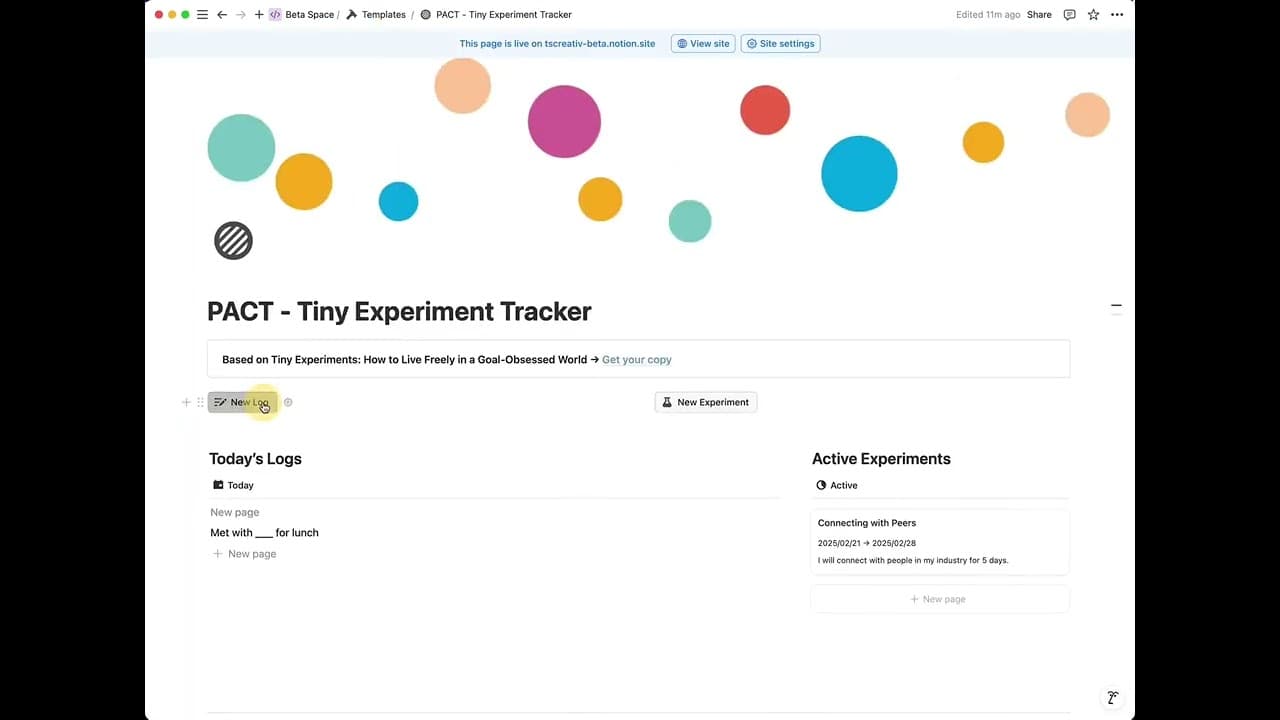Open button settings gear next to New Log
Screen dimensions: 1280x720
(x=288, y=402)
